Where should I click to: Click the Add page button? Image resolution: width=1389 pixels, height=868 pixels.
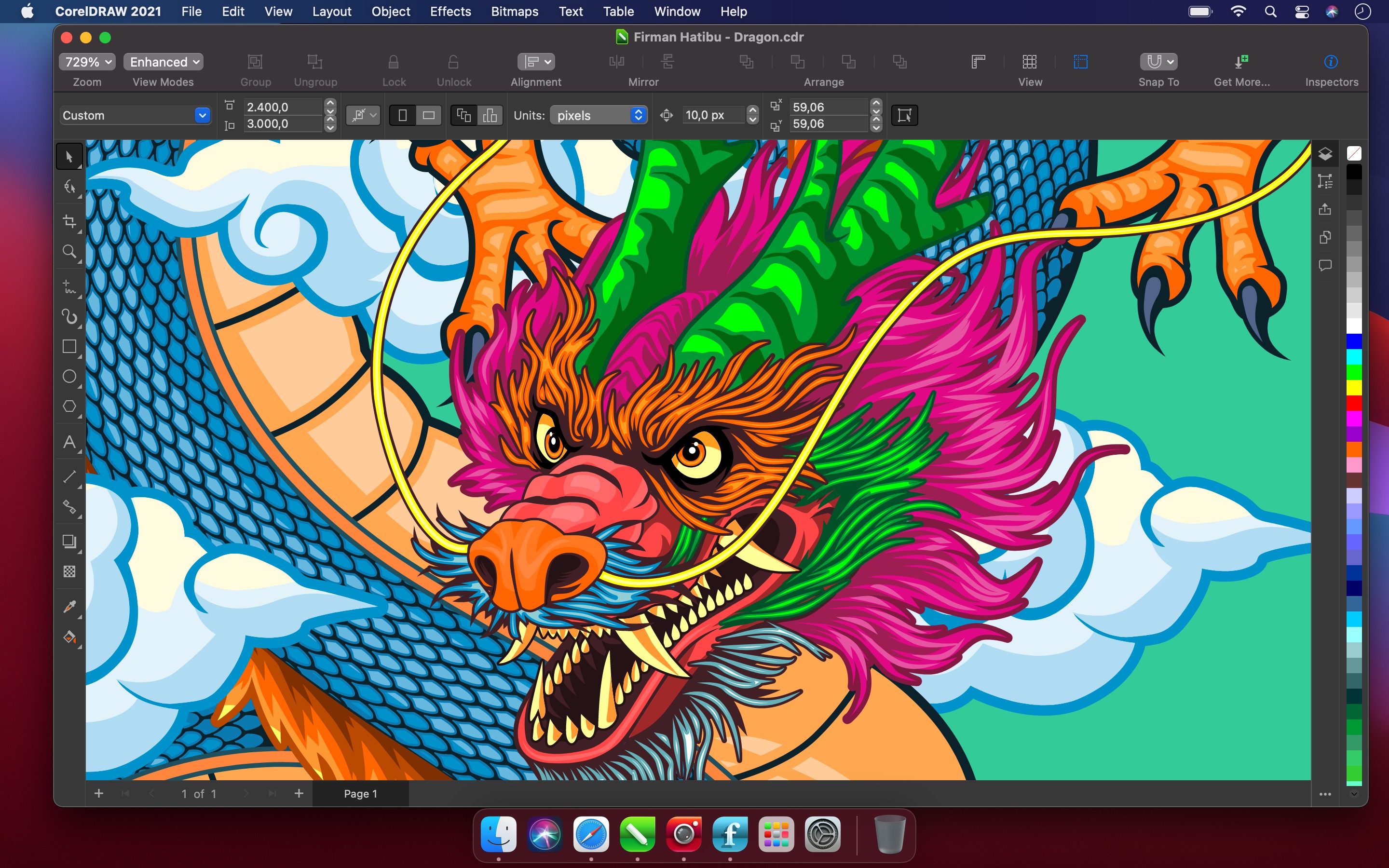pyautogui.click(x=98, y=793)
